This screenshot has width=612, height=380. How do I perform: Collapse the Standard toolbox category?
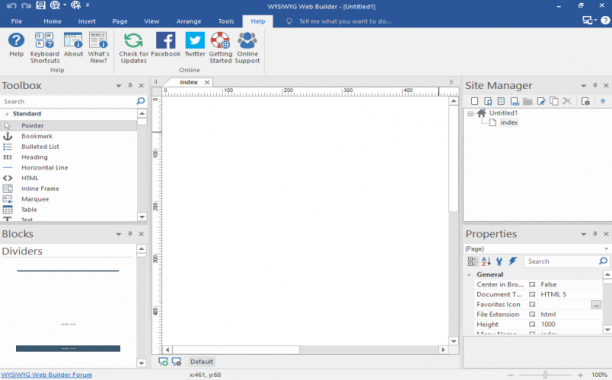pyautogui.click(x=7, y=114)
